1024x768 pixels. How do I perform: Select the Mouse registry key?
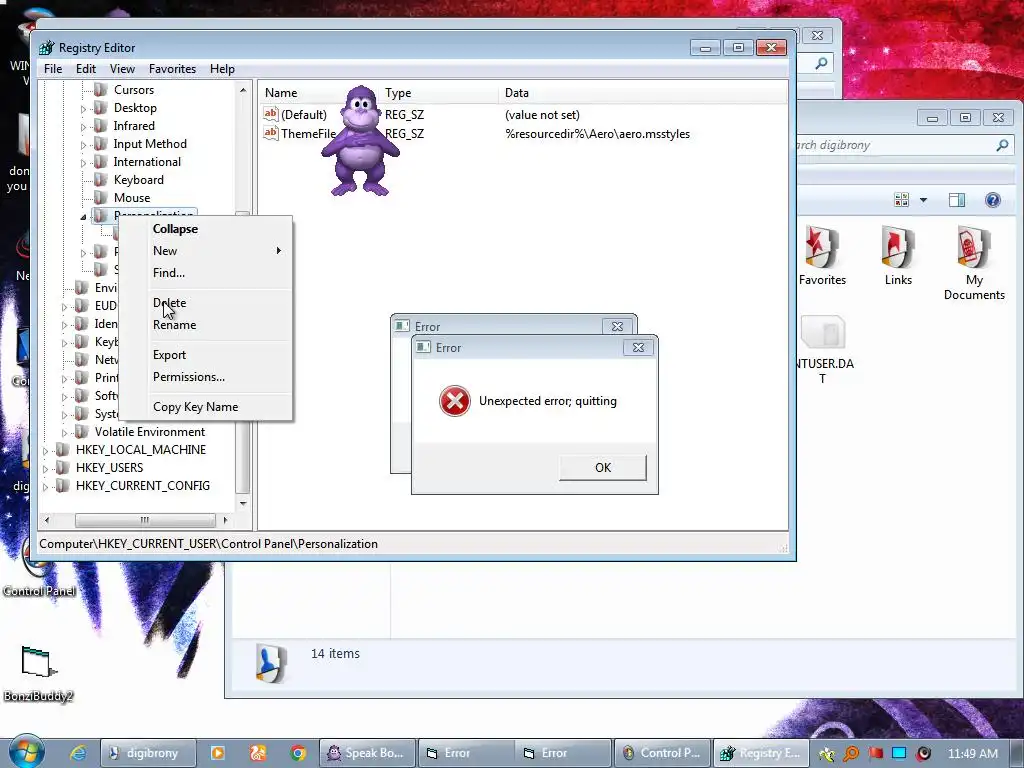(132, 198)
